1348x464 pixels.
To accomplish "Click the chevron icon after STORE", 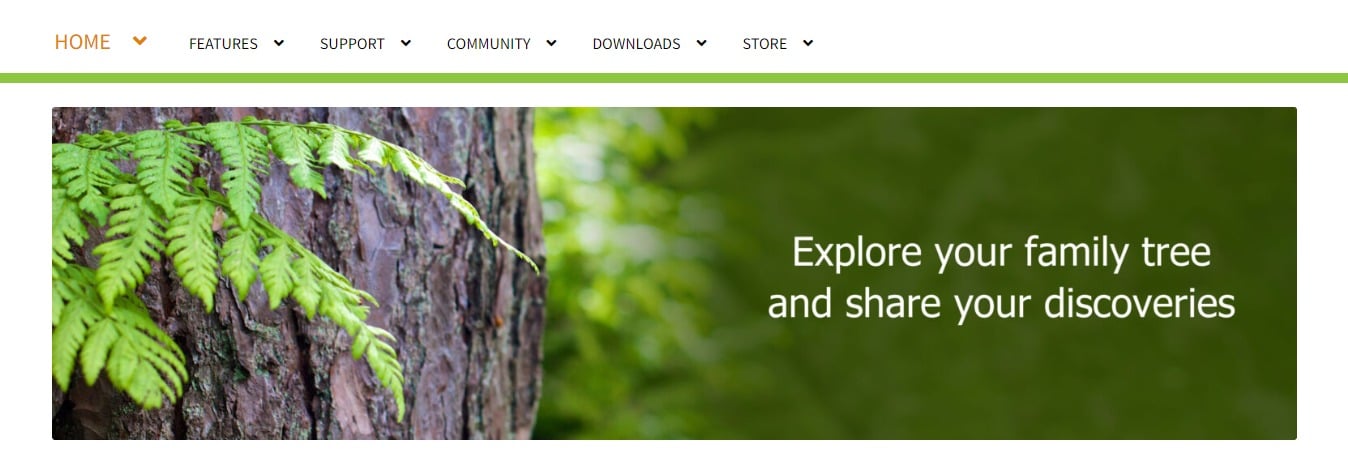I will [808, 43].
